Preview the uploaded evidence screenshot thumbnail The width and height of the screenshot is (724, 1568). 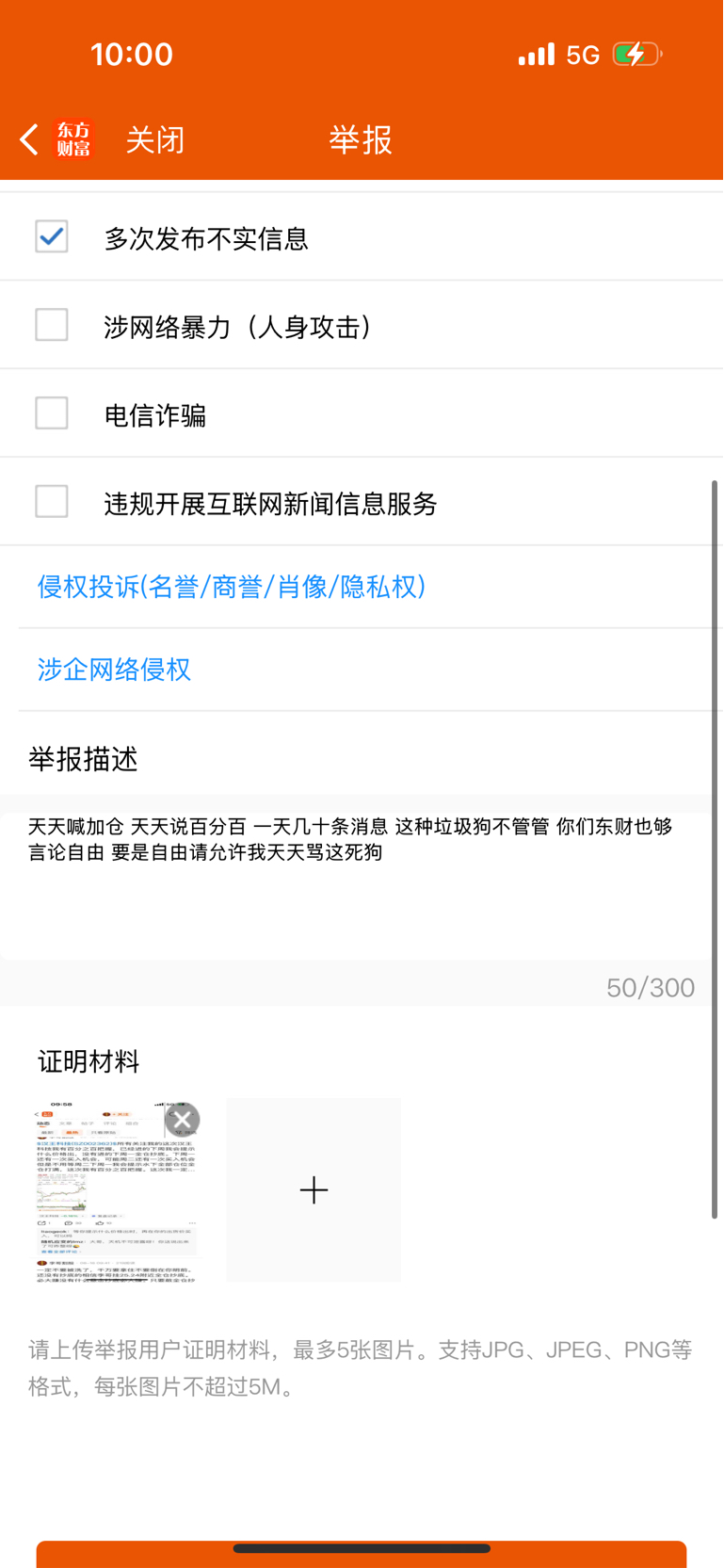click(116, 1190)
